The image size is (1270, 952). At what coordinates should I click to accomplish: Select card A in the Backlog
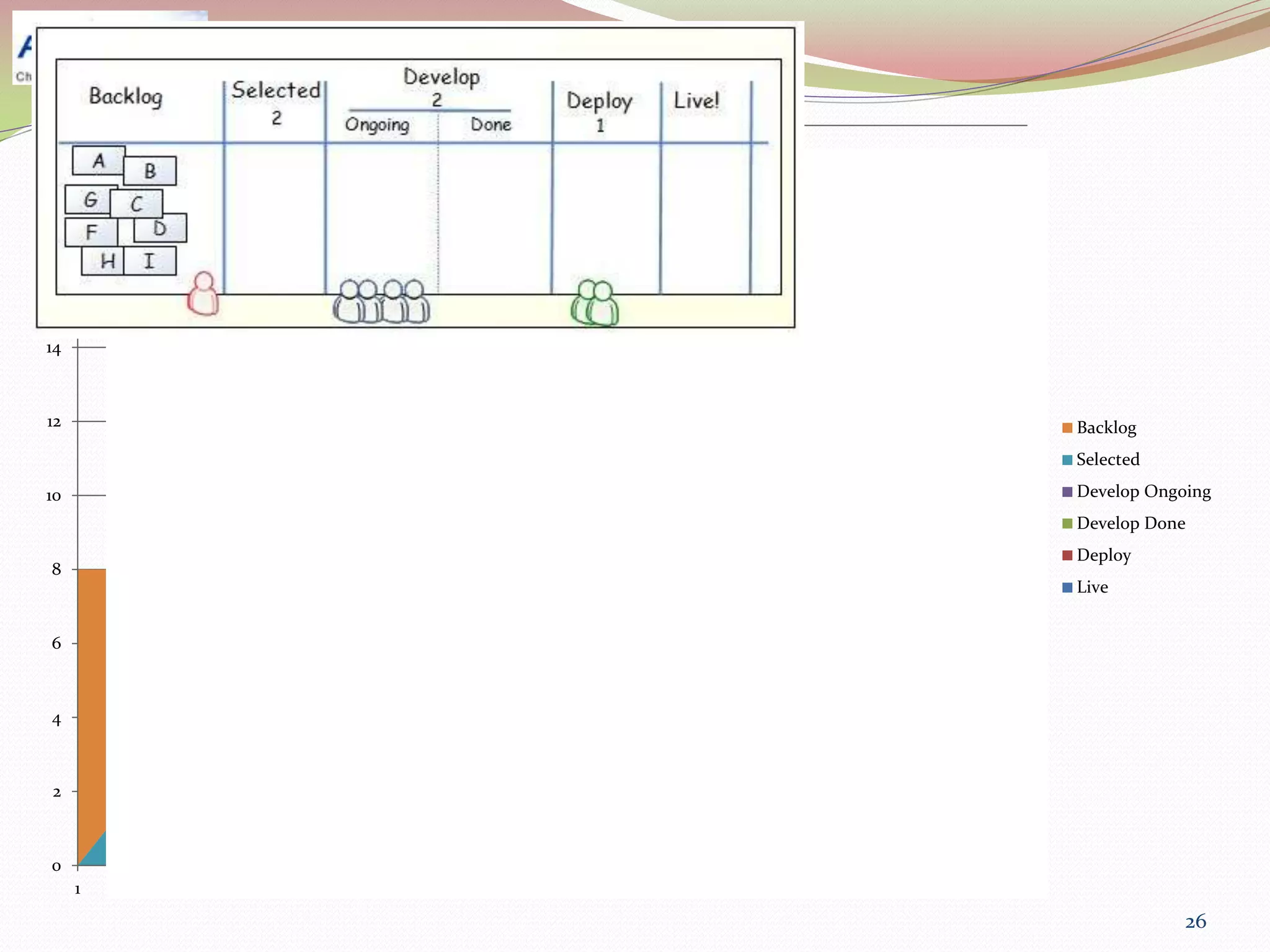99,161
